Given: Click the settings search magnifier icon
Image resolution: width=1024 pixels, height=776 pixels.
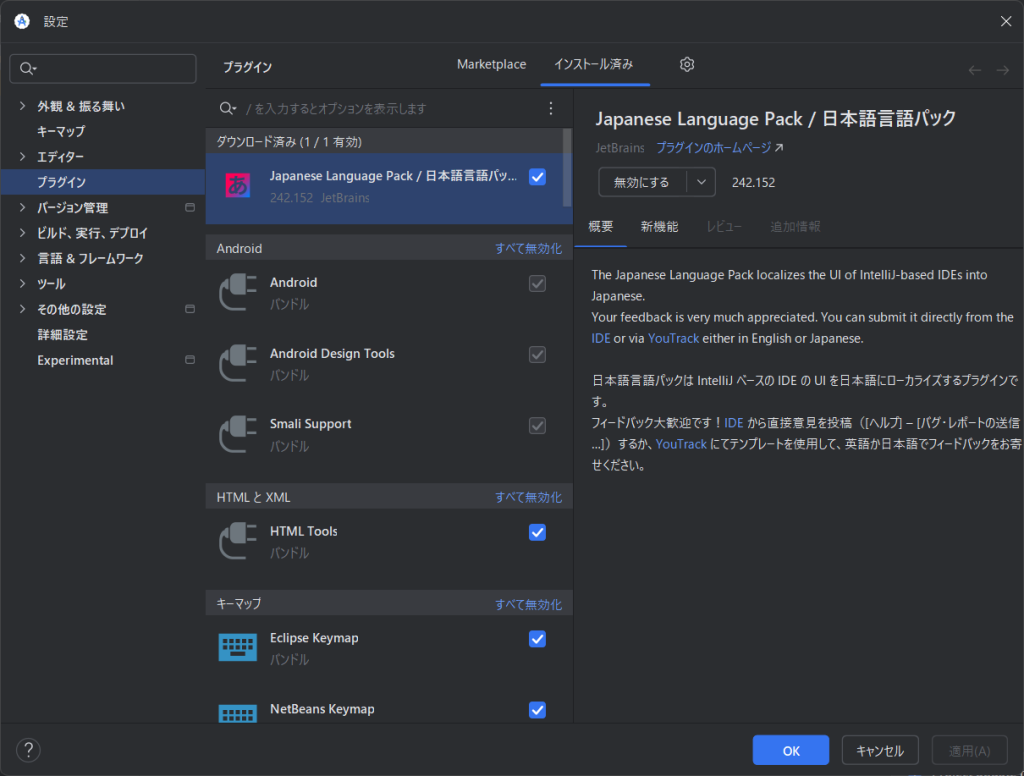Looking at the screenshot, I should (27, 69).
